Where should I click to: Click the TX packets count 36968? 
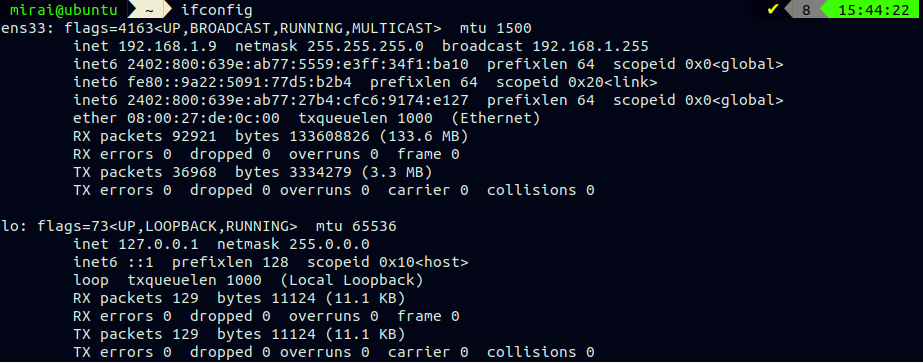[194, 172]
